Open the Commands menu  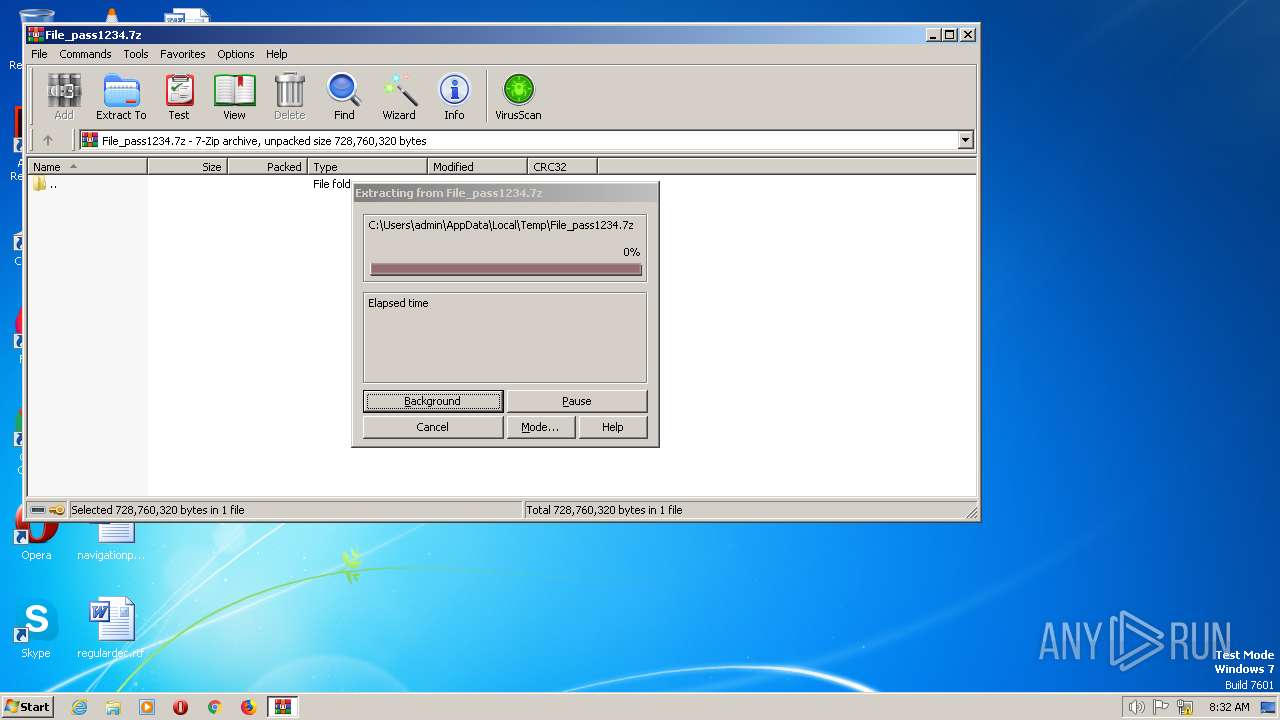[85, 54]
